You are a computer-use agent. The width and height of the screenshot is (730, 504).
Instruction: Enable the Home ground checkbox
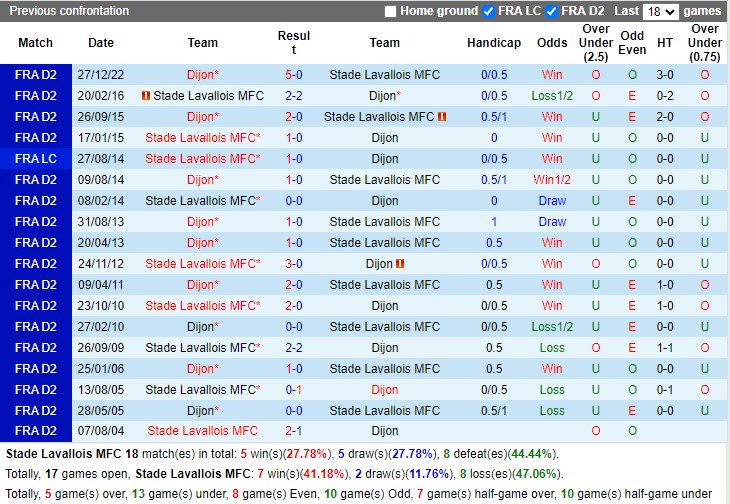(x=390, y=11)
